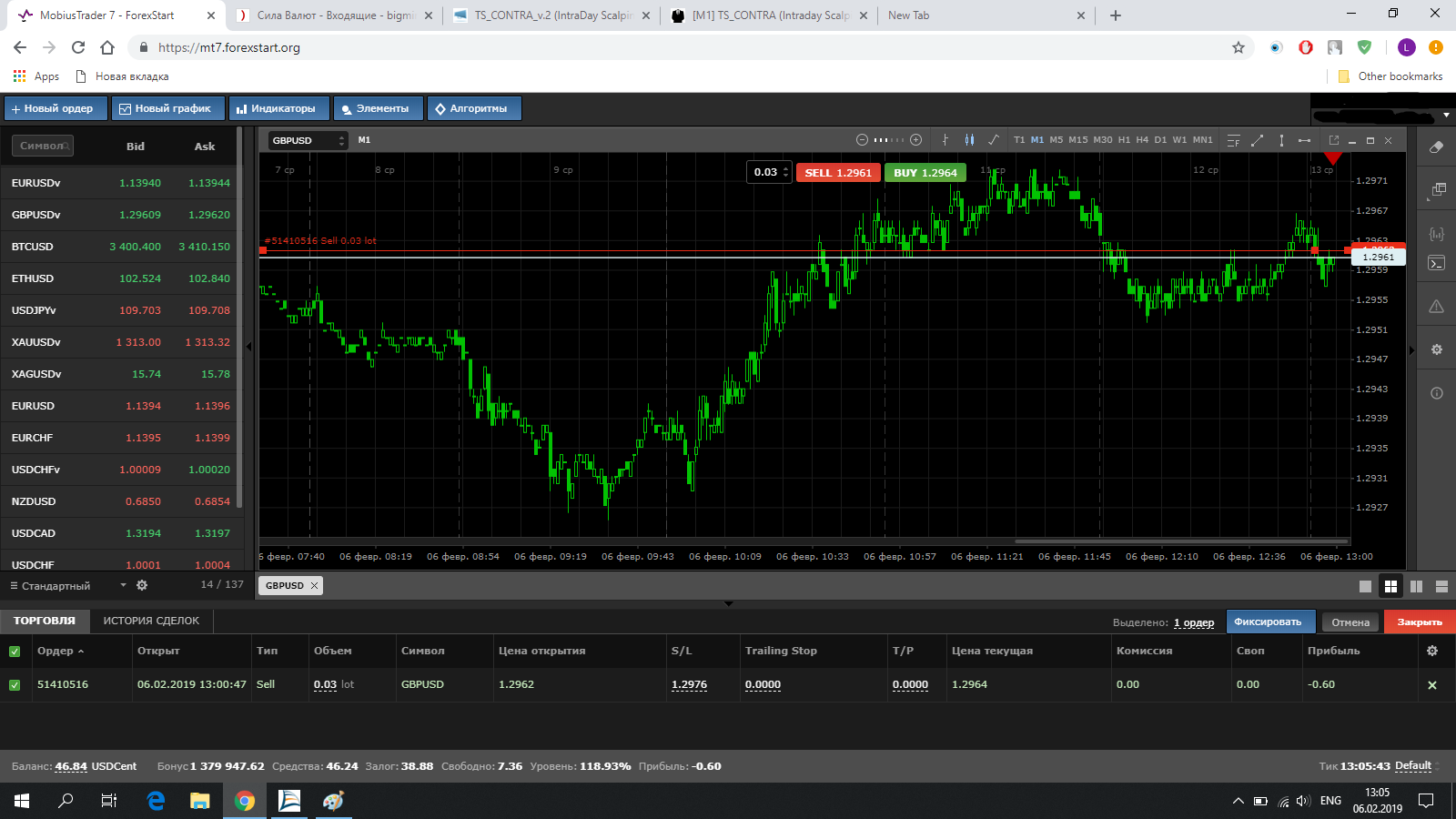
Task: Toggle the select-all orders checkbox
Action: pos(15,652)
